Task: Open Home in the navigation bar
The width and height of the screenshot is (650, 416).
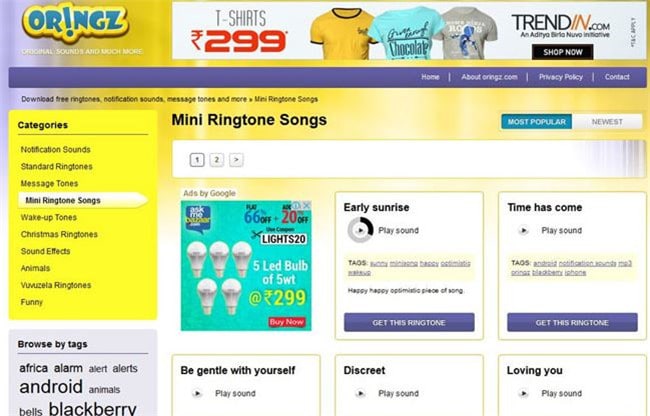Action: [x=430, y=77]
